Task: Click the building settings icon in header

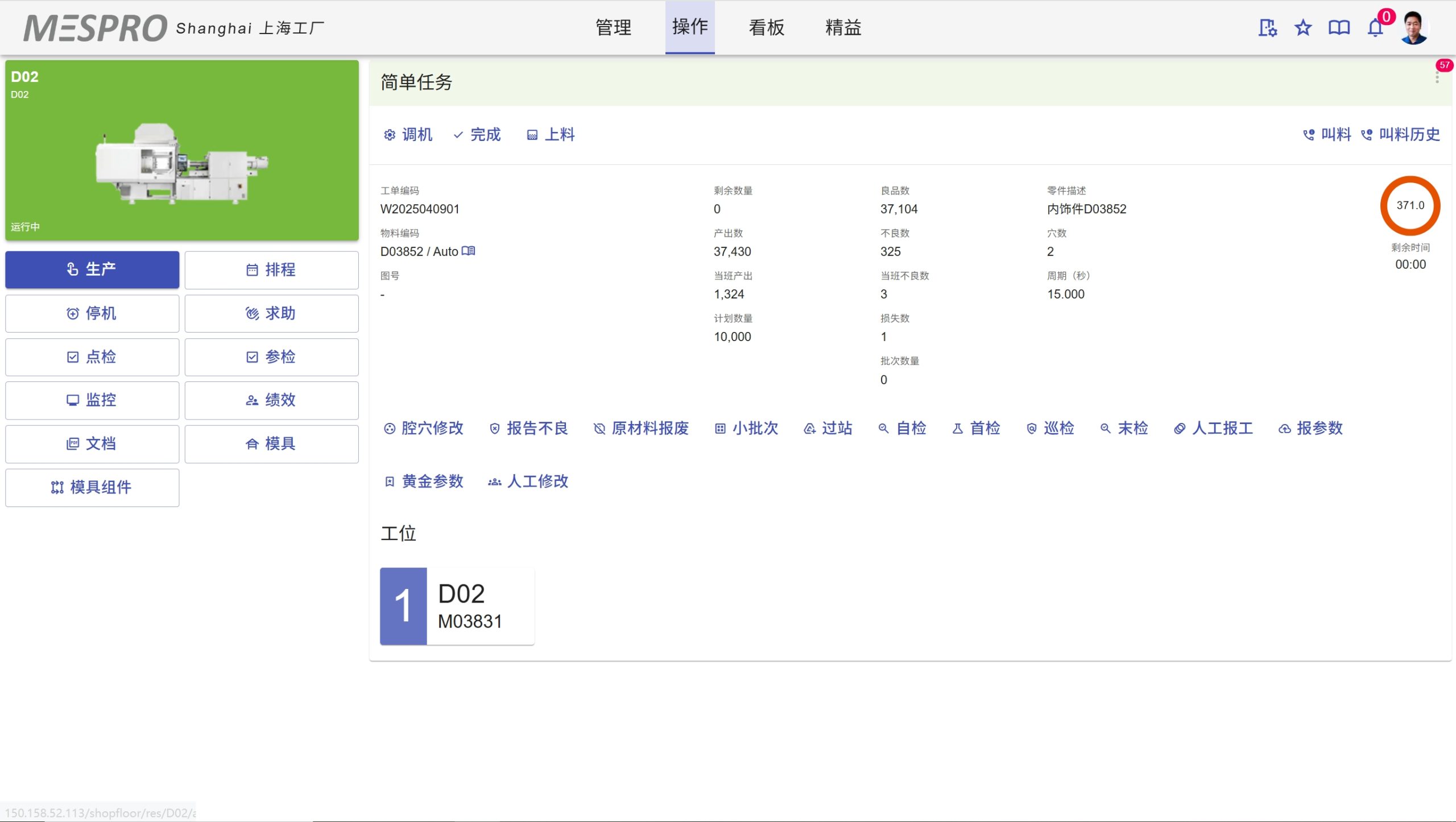Action: 1267,27
